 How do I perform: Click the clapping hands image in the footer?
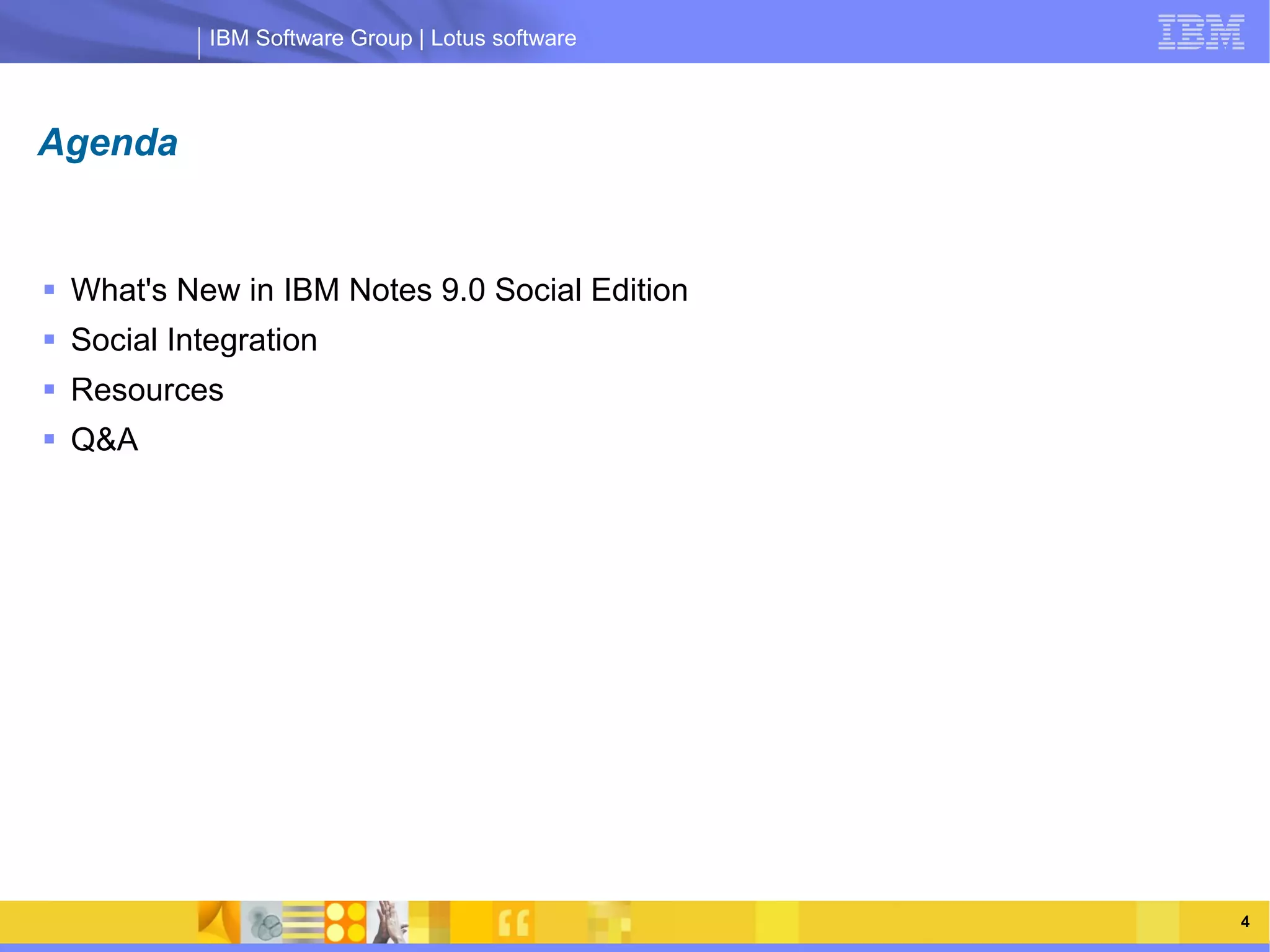[x=388, y=922]
